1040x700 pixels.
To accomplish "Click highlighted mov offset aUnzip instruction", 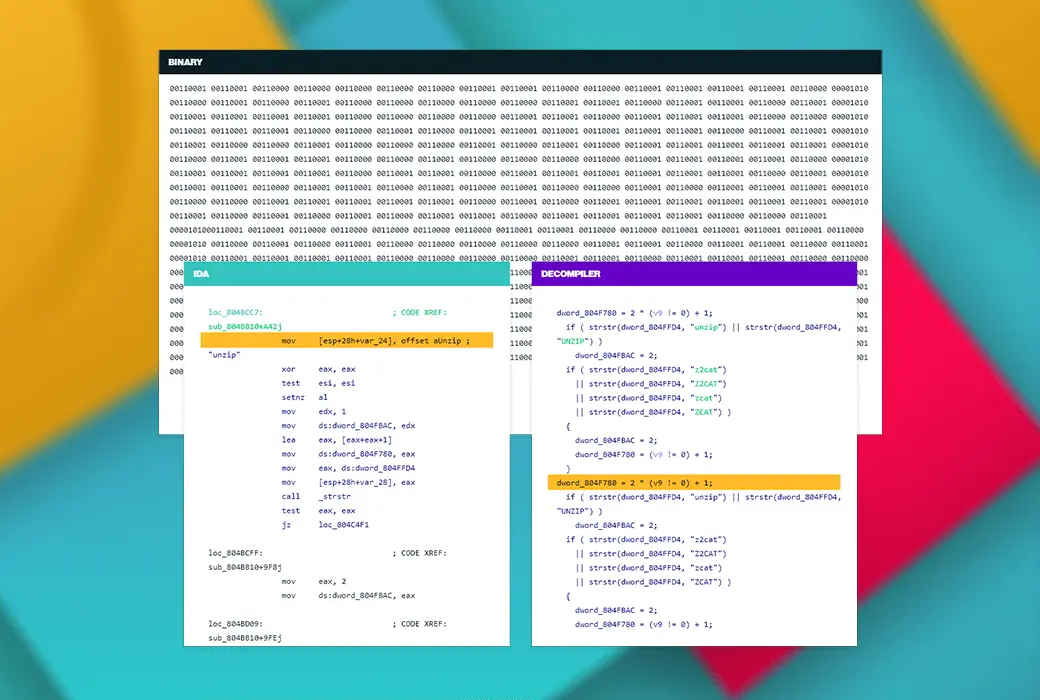I will (347, 340).
